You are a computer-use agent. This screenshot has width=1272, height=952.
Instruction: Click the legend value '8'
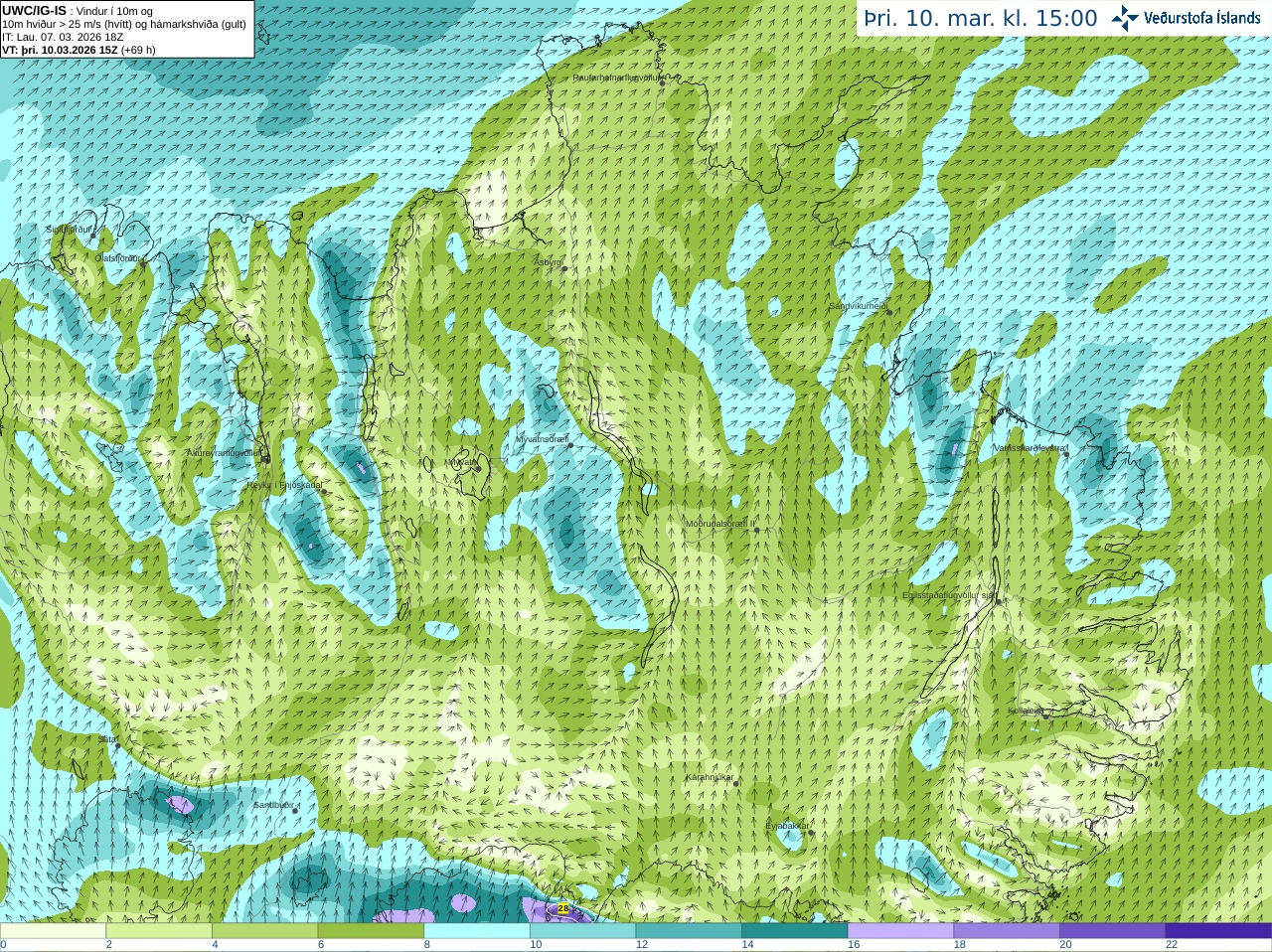[427, 945]
